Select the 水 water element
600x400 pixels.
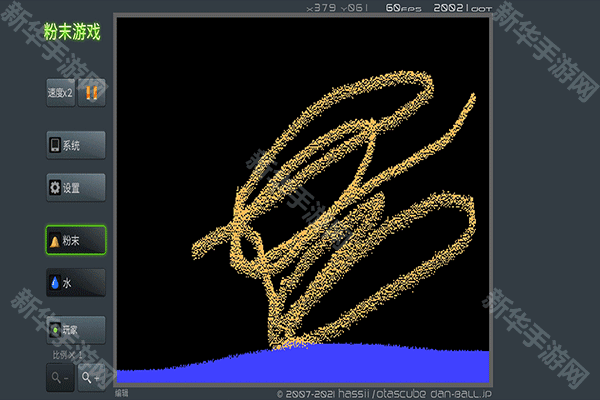(76, 283)
